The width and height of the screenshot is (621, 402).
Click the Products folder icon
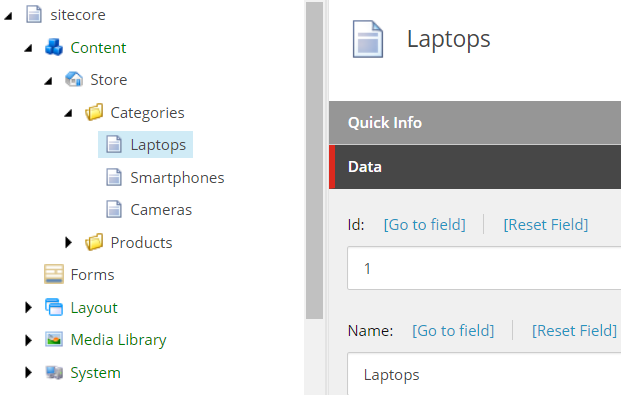(x=94, y=242)
